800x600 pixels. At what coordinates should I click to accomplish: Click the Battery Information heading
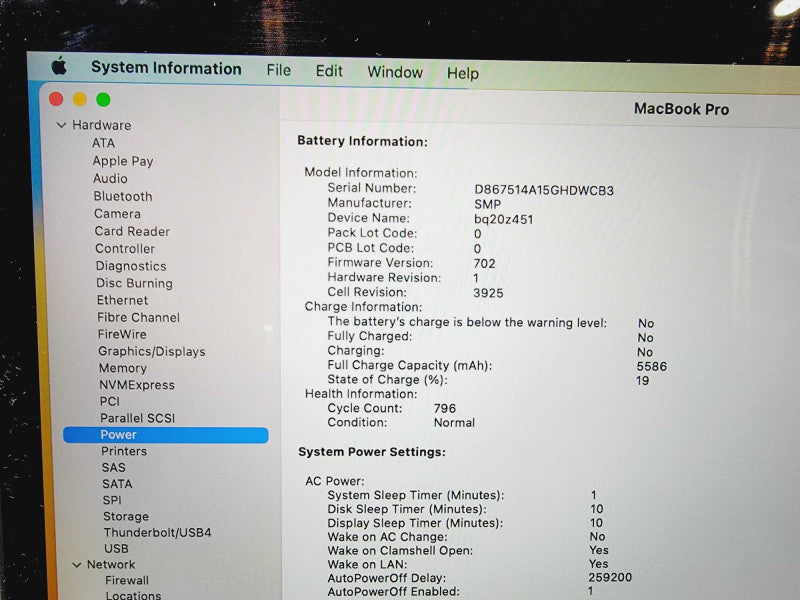363,141
